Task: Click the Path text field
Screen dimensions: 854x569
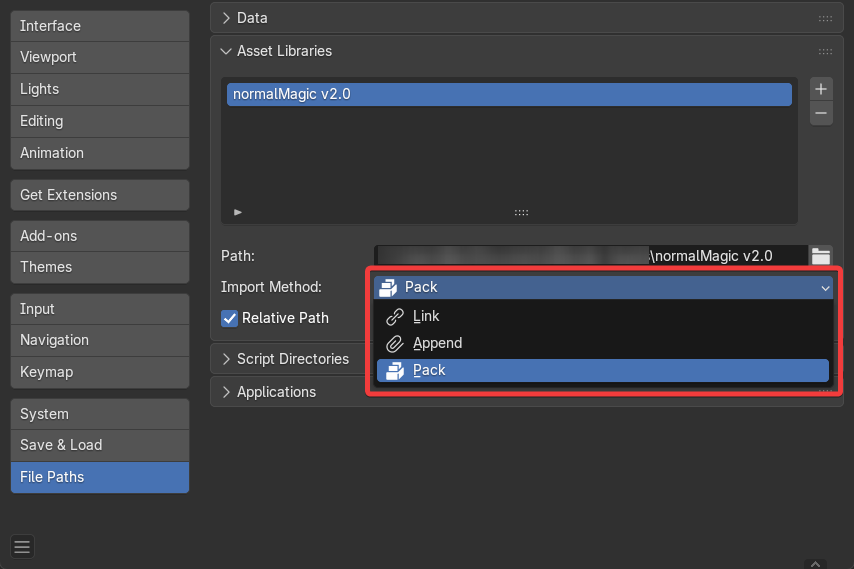Action: [590, 256]
